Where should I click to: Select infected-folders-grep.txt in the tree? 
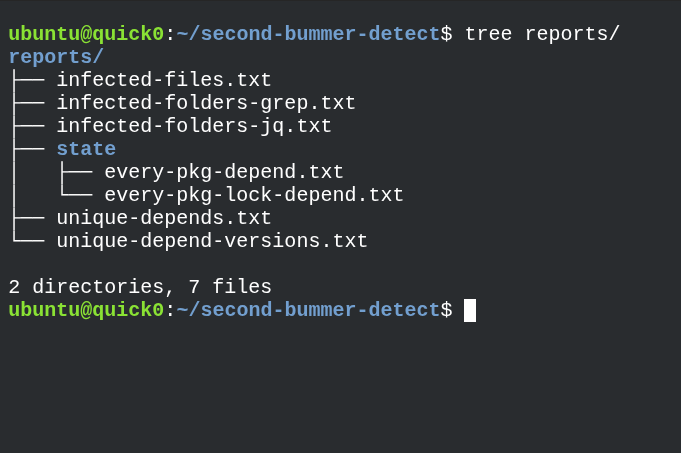206,103
